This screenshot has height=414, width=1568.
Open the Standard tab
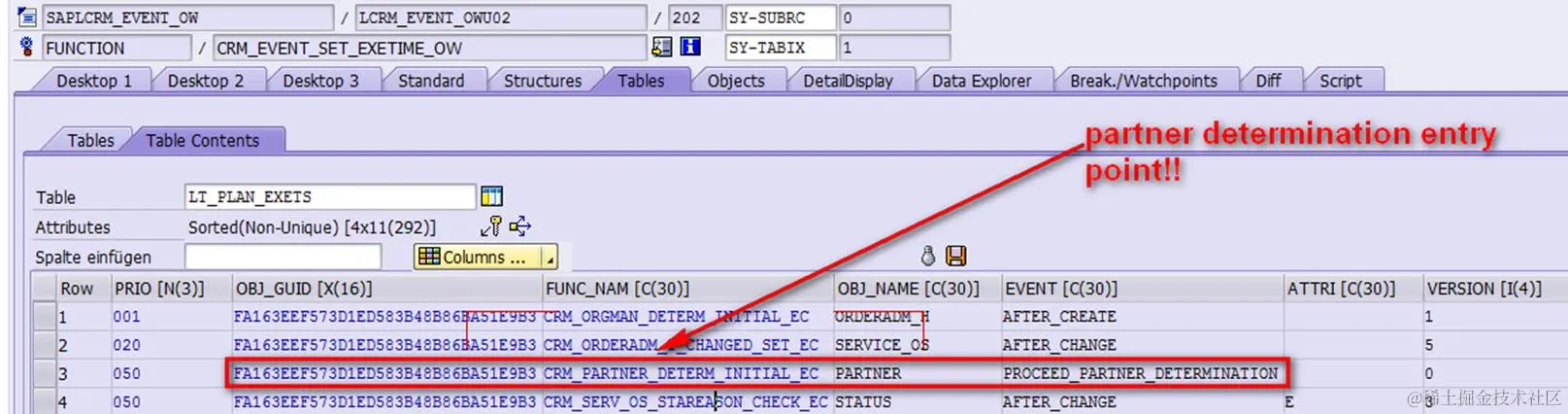coord(431,81)
